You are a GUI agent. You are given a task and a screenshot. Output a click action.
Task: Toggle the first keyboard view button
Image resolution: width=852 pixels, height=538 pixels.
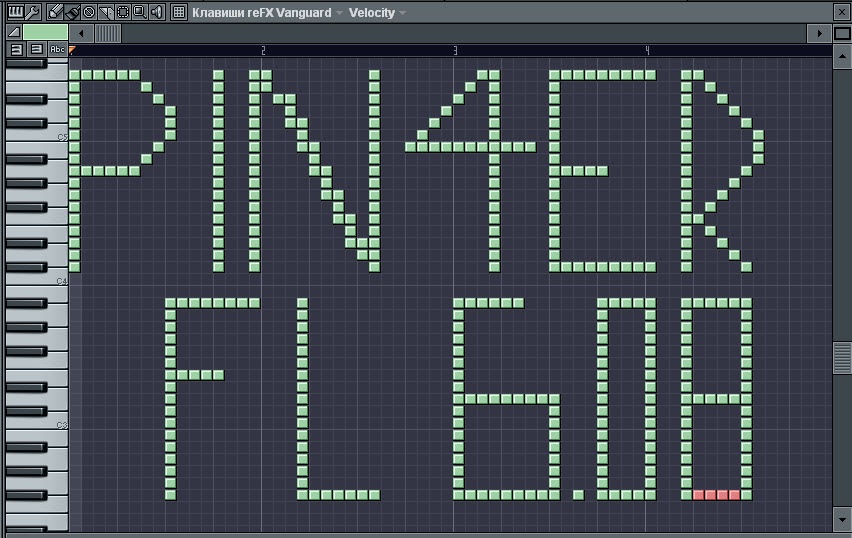(16, 49)
